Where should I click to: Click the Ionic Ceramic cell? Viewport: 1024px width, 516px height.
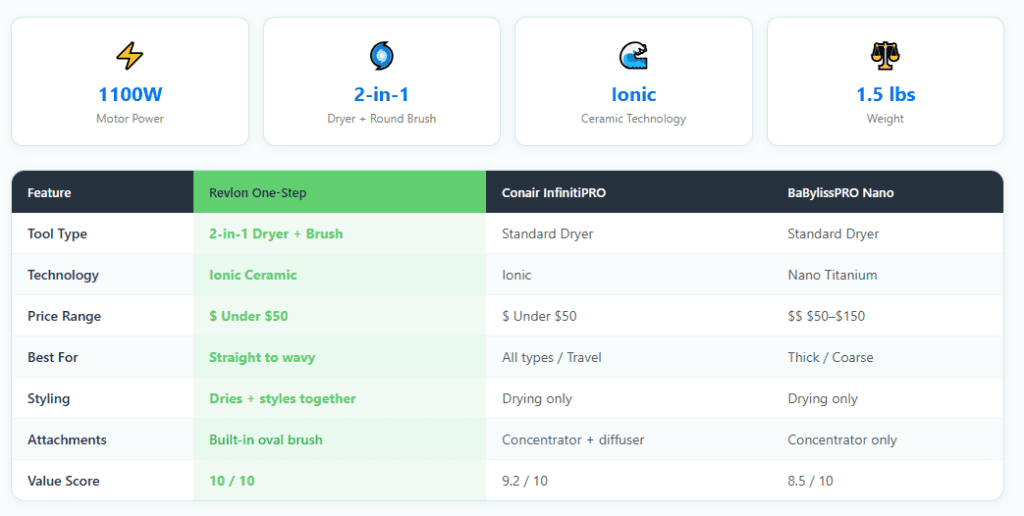click(x=340, y=275)
